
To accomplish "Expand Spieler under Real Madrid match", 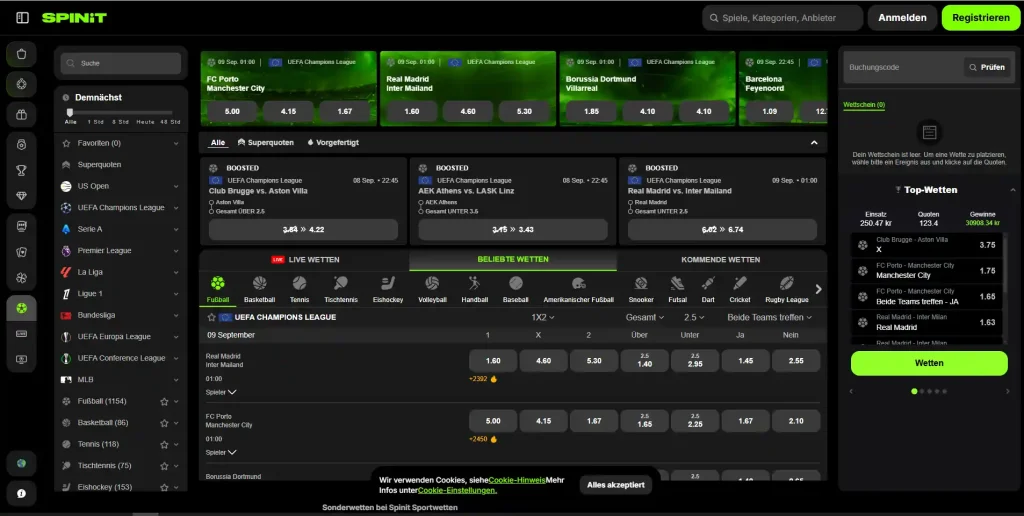I will coord(221,392).
